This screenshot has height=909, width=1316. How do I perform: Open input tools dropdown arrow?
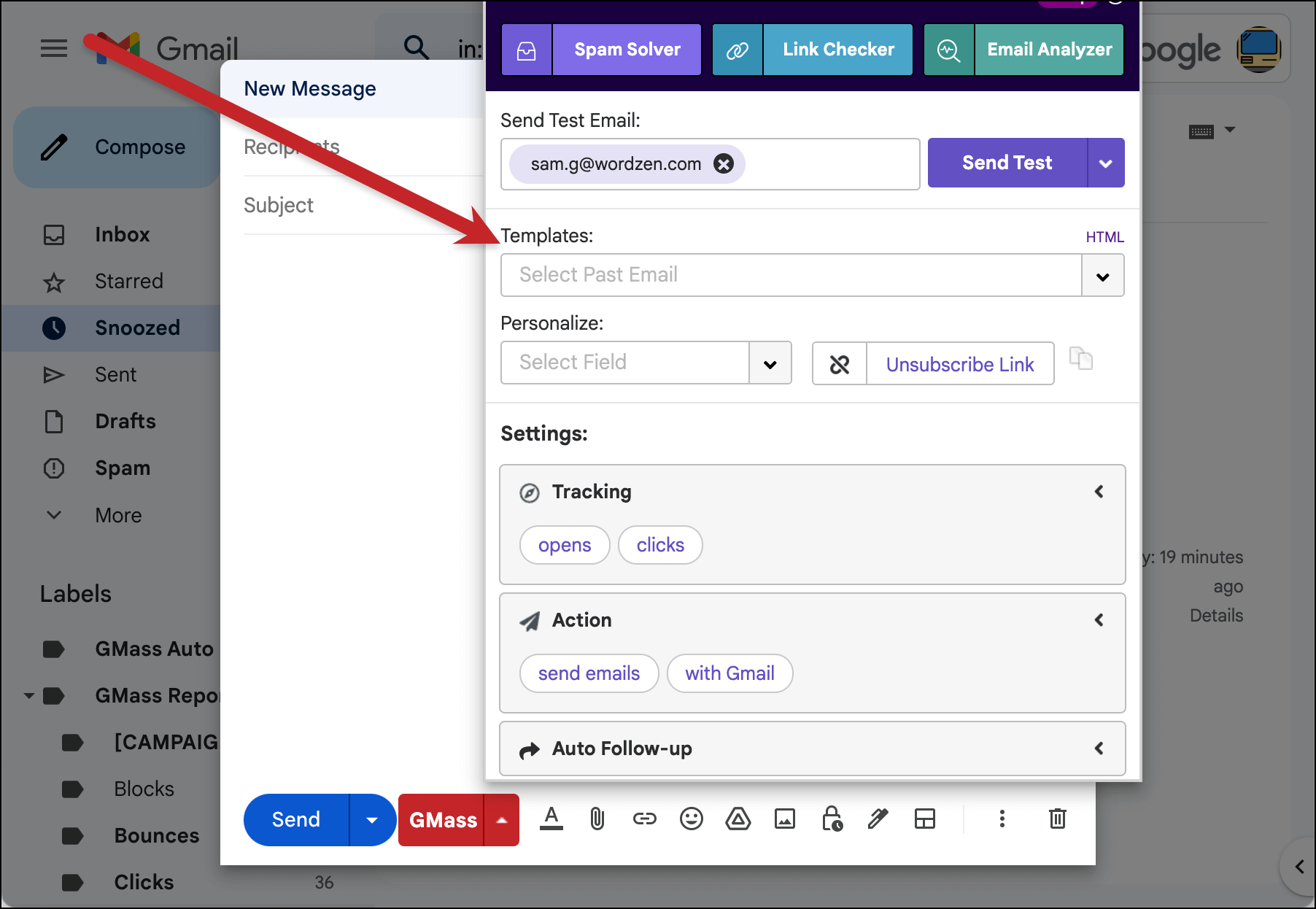coord(1230,130)
